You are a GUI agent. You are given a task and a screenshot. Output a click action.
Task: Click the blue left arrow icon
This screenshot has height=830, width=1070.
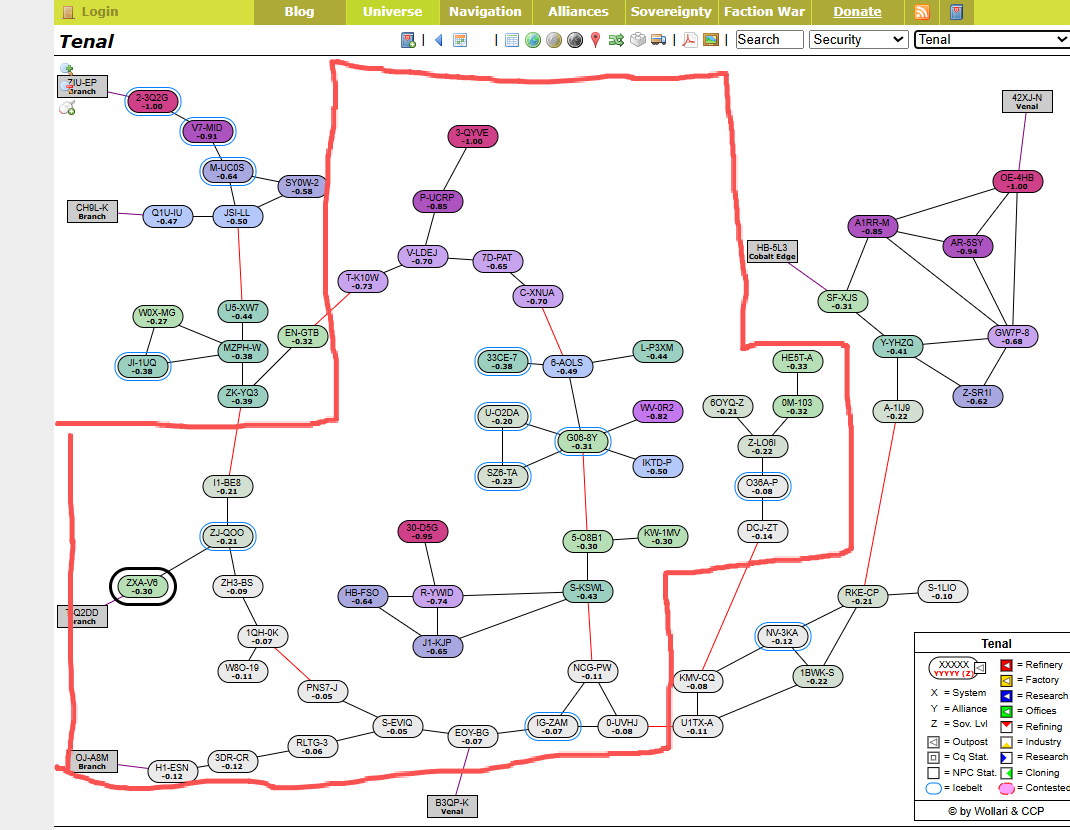(438, 40)
